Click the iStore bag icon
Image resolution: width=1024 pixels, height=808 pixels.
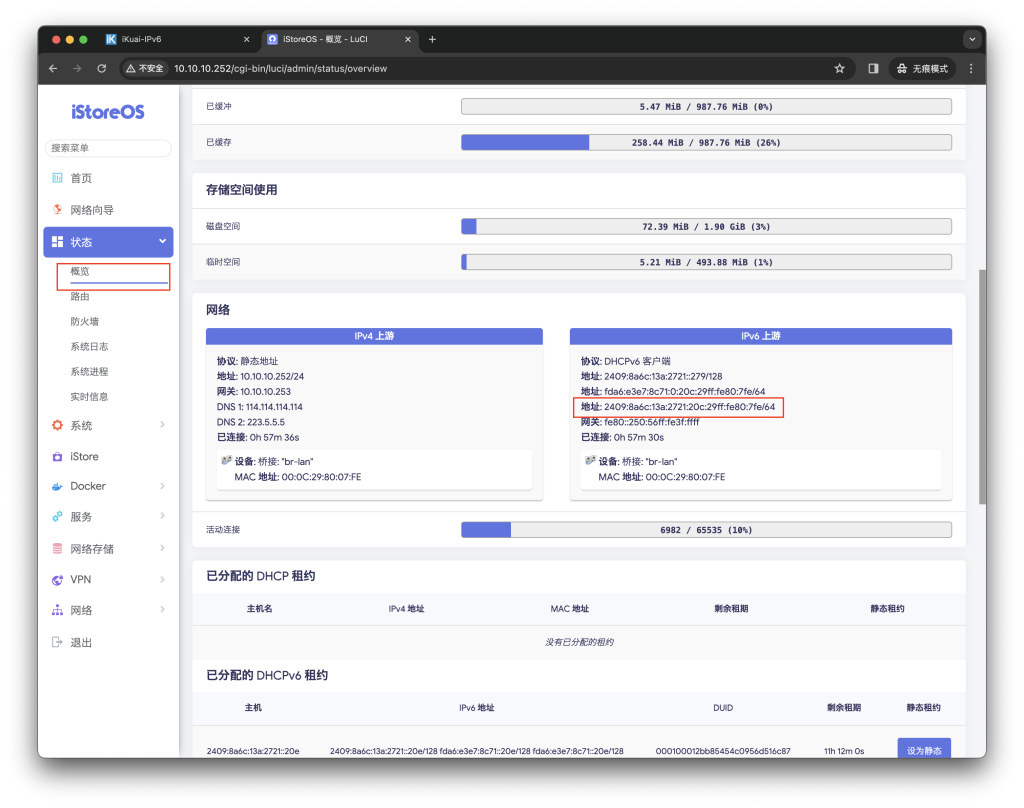tap(57, 457)
